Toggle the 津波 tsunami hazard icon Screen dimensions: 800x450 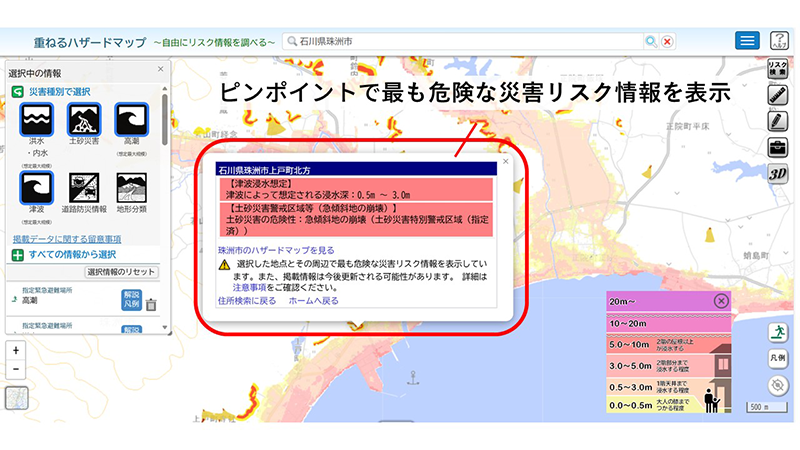pos(36,188)
